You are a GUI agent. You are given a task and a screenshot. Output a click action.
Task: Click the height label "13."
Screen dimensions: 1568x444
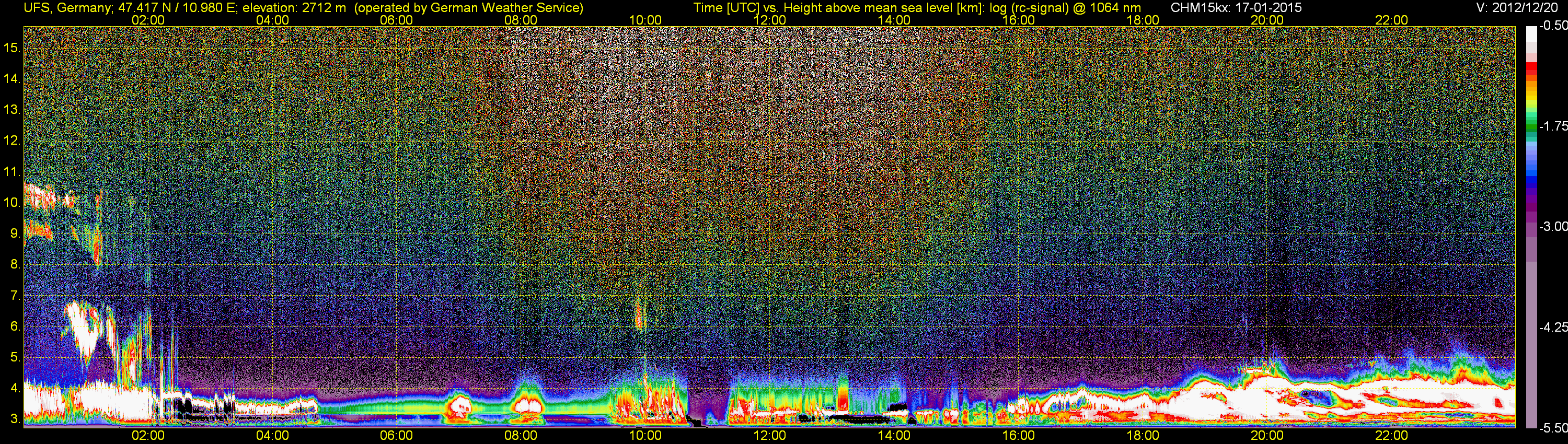11,110
